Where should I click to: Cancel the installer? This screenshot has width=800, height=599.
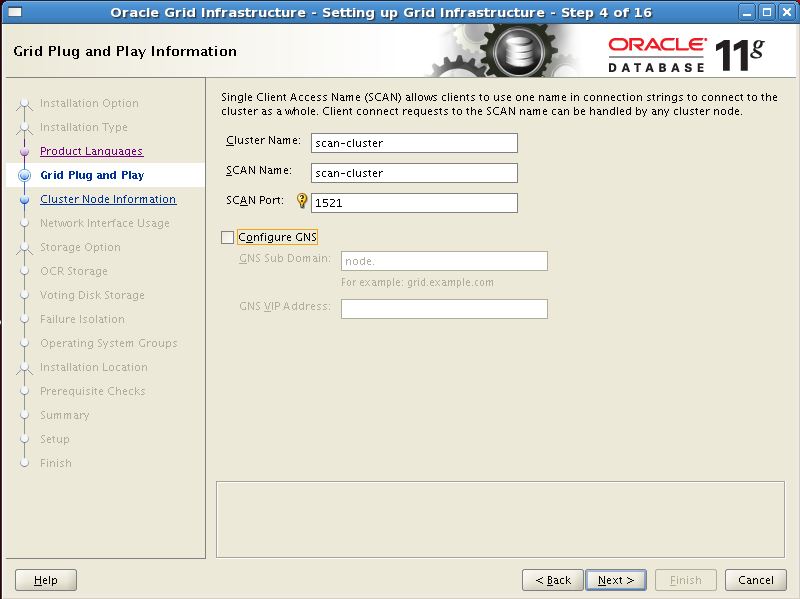[756, 580]
